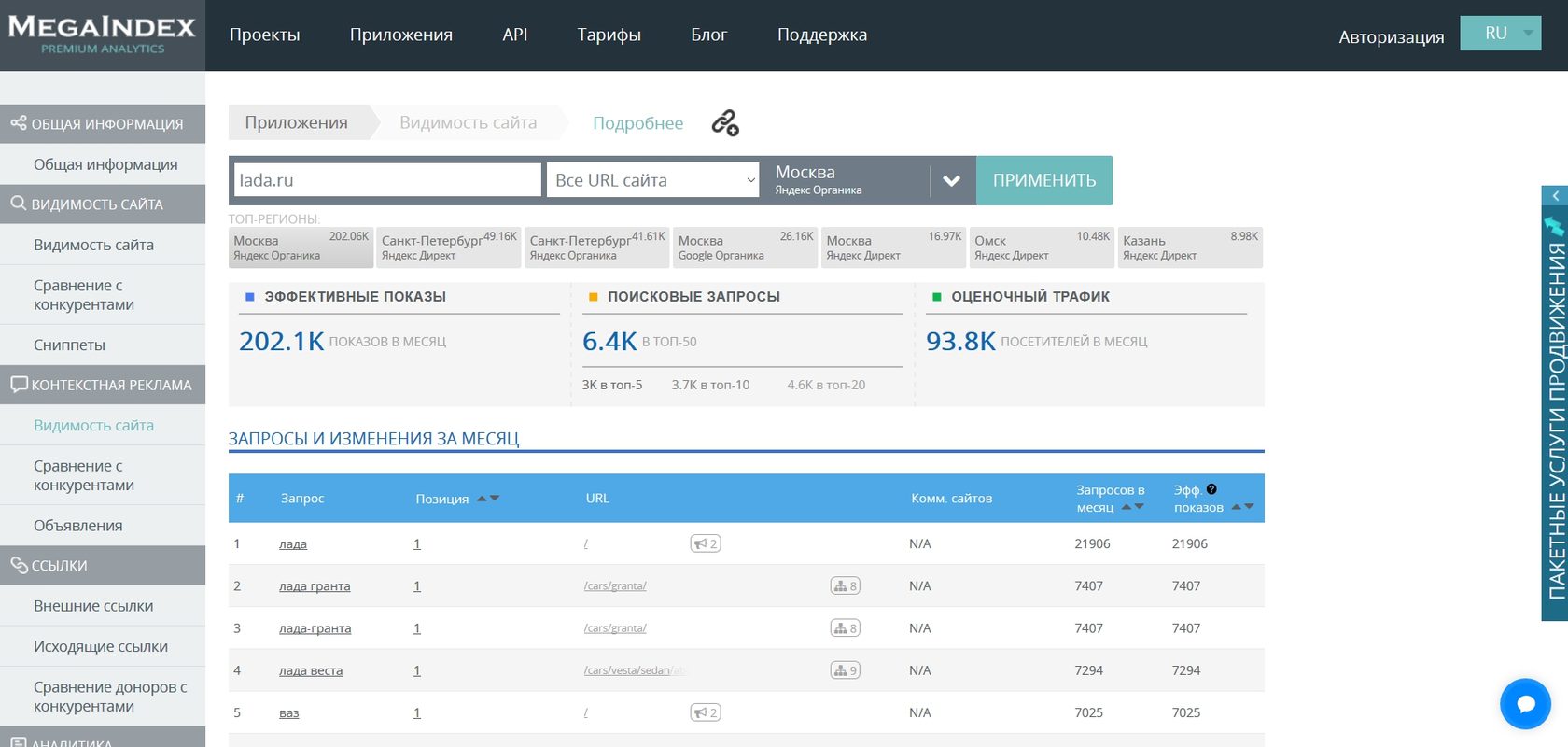Open the /cars/vesta/sedan/ URL link
1568x747 pixels.
coord(635,670)
